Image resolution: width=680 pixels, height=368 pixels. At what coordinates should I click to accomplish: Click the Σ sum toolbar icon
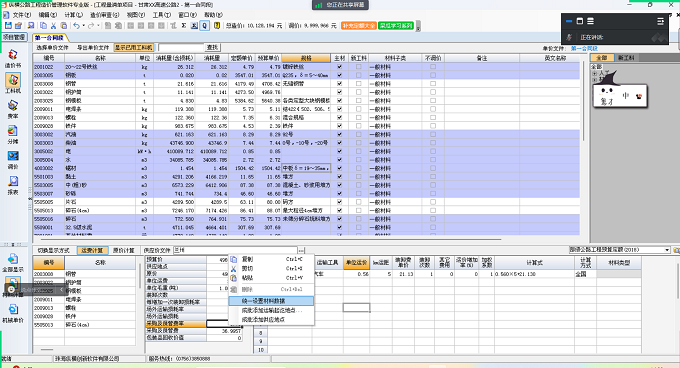click(184, 26)
